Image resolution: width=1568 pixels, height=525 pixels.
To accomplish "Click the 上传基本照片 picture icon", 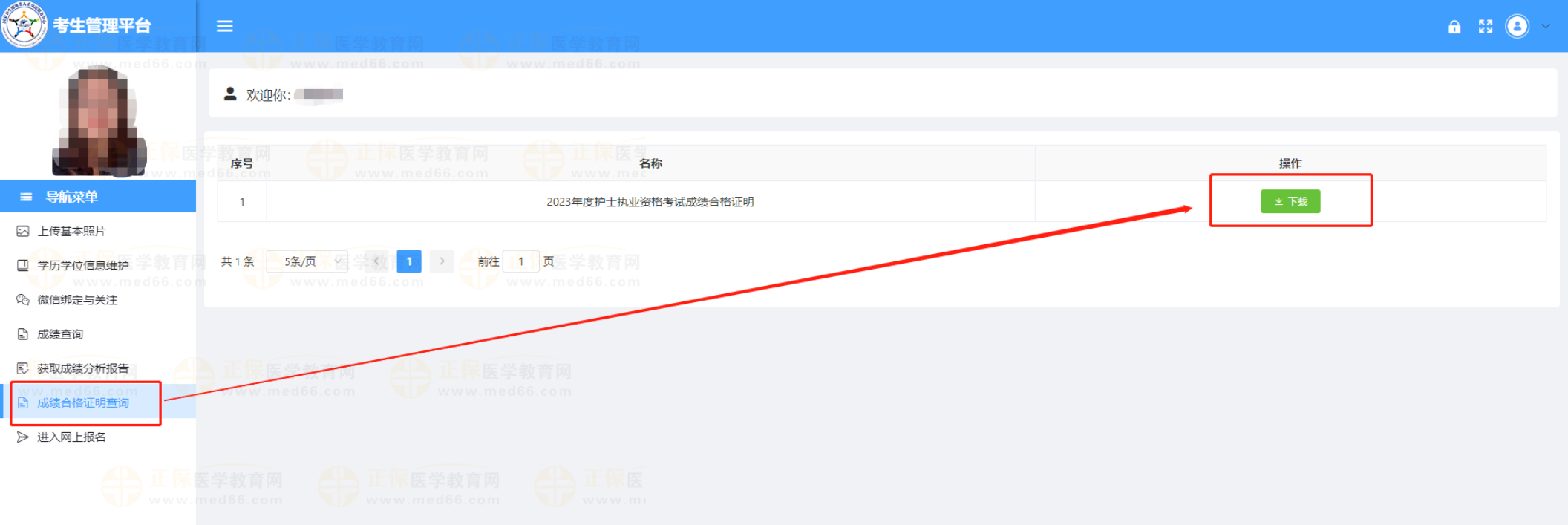I will [23, 232].
